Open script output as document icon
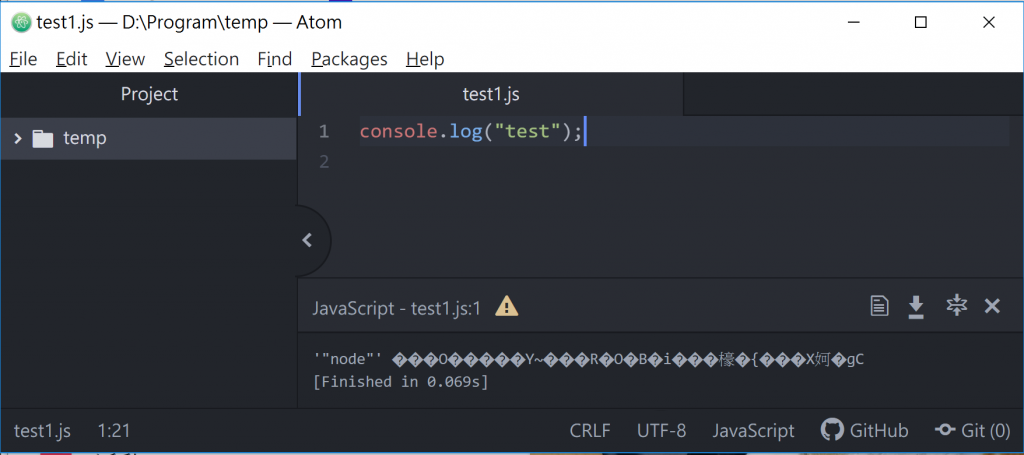The height and width of the screenshot is (455, 1024). click(x=880, y=306)
